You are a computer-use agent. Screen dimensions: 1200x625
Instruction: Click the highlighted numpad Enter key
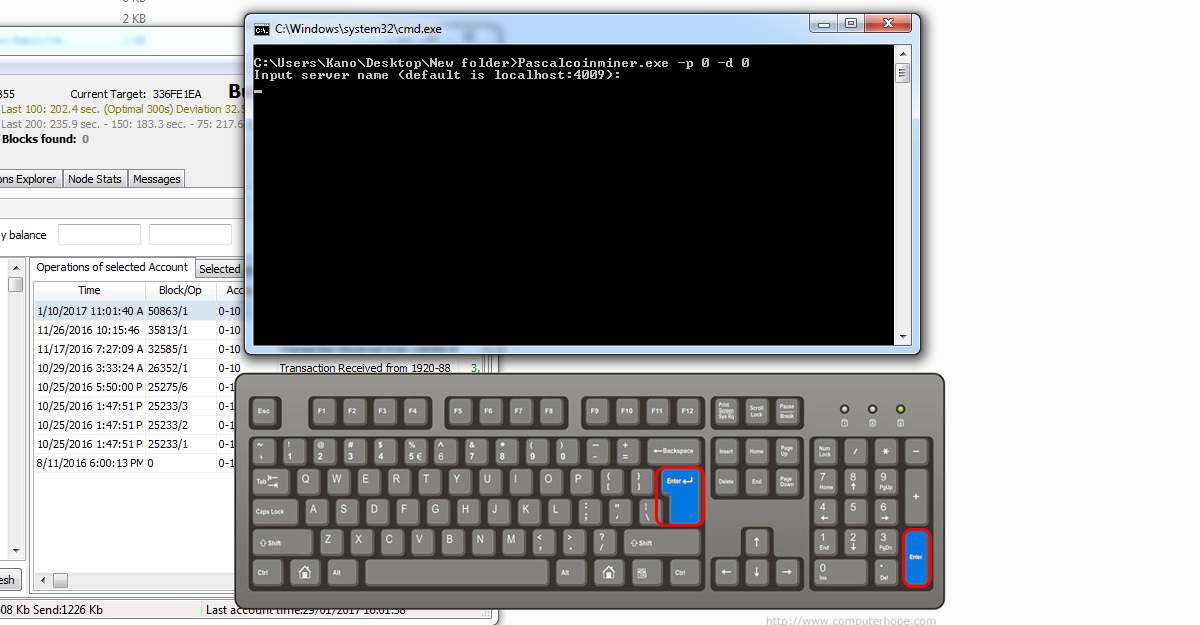(x=917, y=557)
